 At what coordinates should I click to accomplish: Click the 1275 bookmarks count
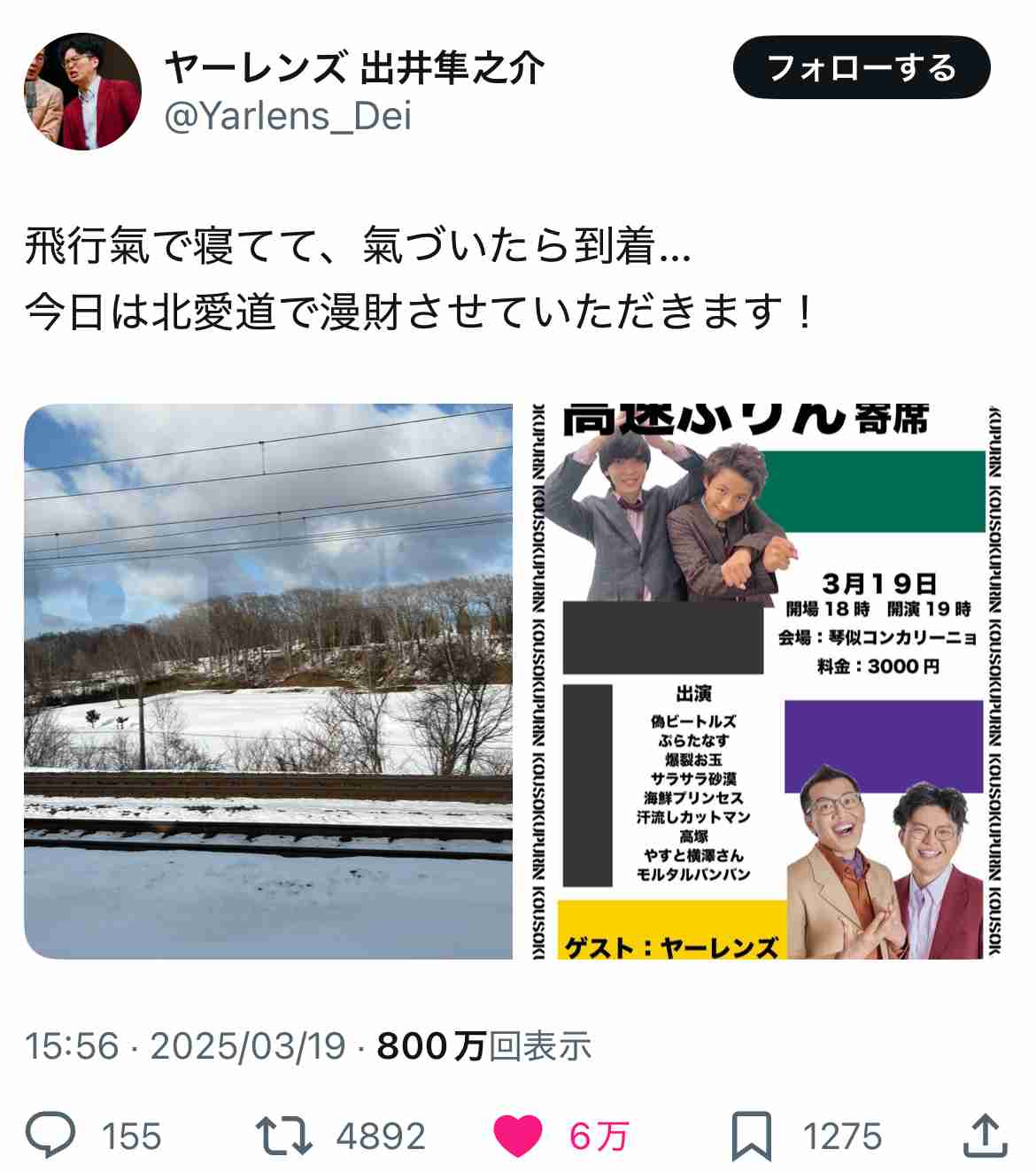pos(842,1137)
